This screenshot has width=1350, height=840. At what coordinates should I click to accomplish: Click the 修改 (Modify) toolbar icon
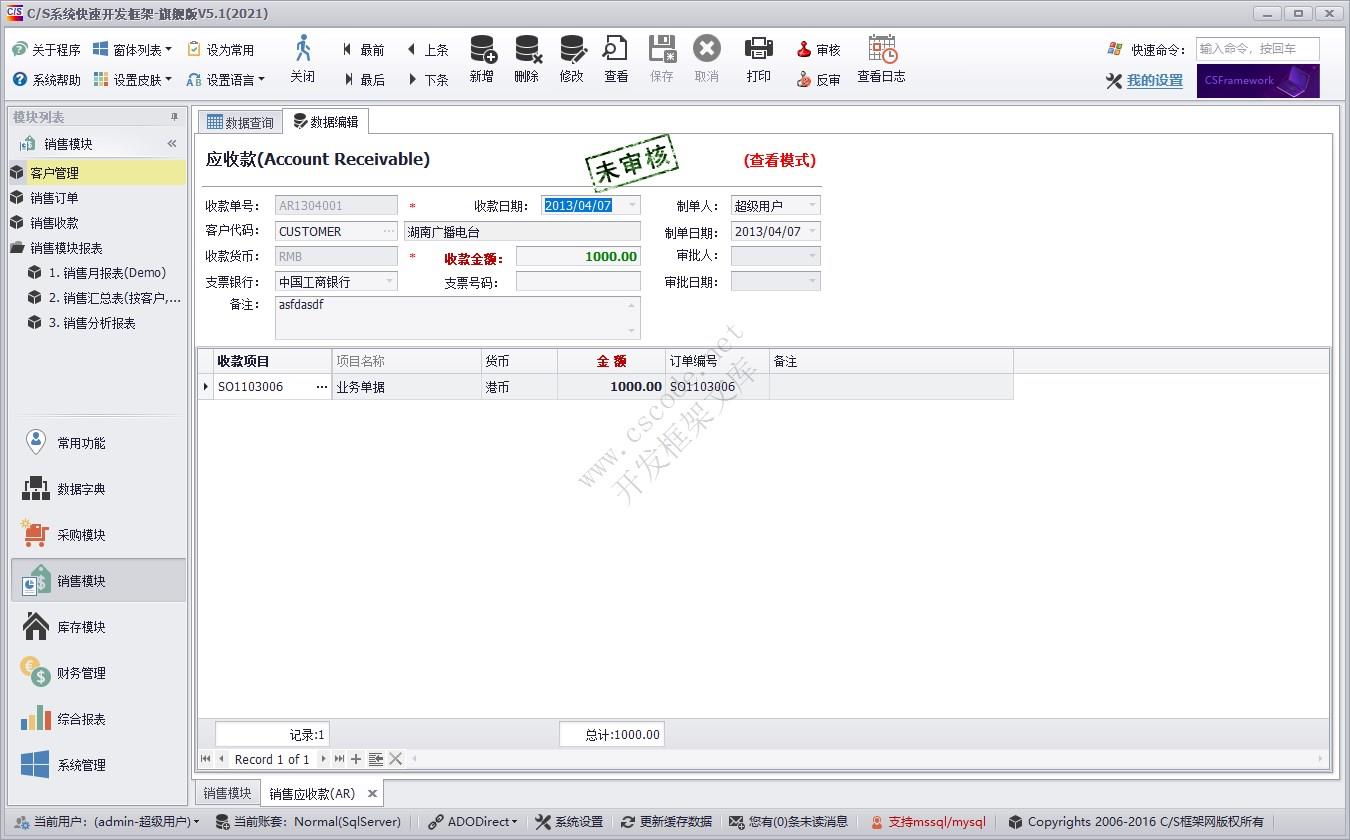coord(572,62)
